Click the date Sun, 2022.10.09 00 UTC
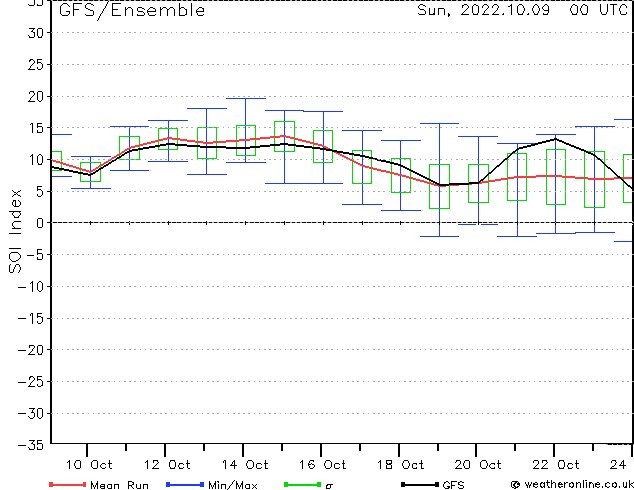The width and height of the screenshot is (634, 490). pyautogui.click(x=522, y=10)
